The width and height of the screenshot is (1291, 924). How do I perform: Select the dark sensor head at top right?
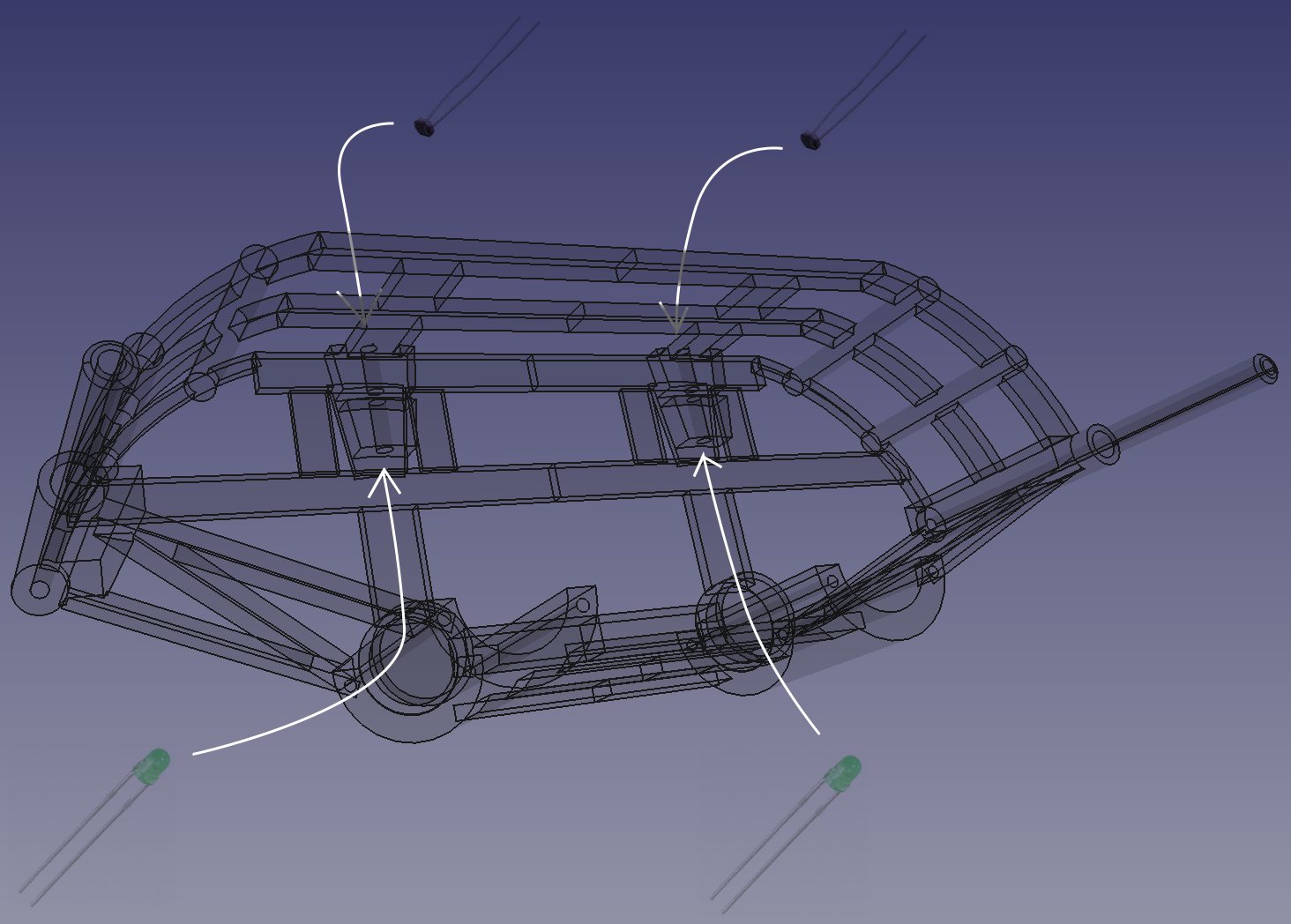(x=810, y=140)
